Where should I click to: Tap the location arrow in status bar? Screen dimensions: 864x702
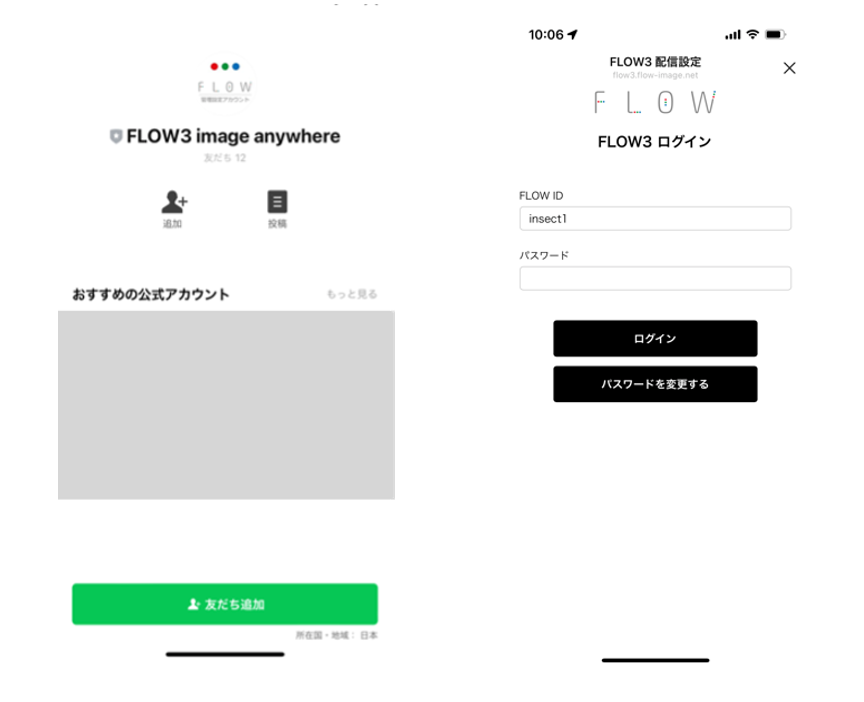[573, 35]
